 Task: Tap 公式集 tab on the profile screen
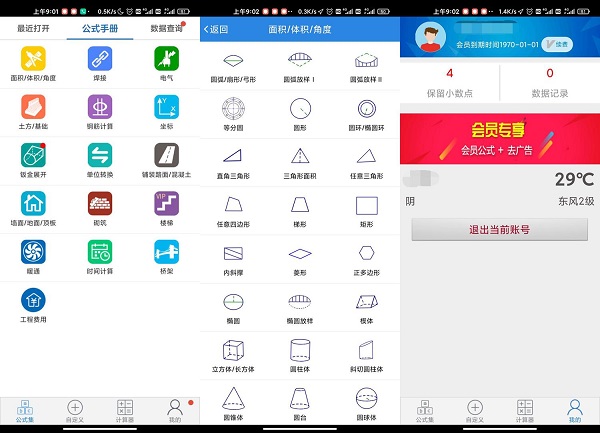click(x=425, y=411)
